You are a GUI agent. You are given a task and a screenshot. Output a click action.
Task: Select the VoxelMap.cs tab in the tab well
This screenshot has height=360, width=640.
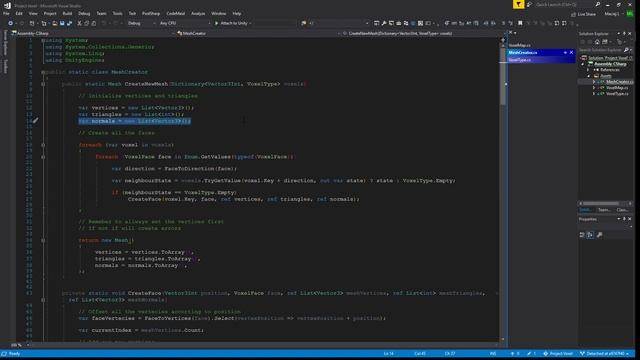pos(520,45)
